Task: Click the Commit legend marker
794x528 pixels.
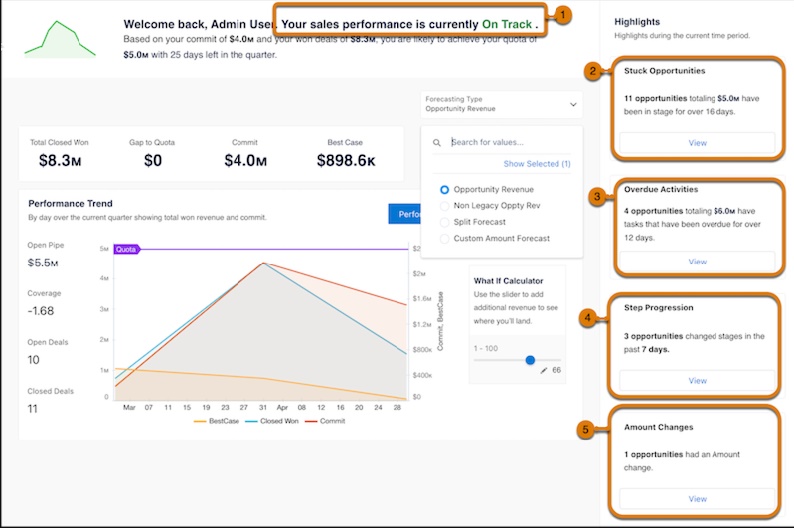Action: point(311,421)
